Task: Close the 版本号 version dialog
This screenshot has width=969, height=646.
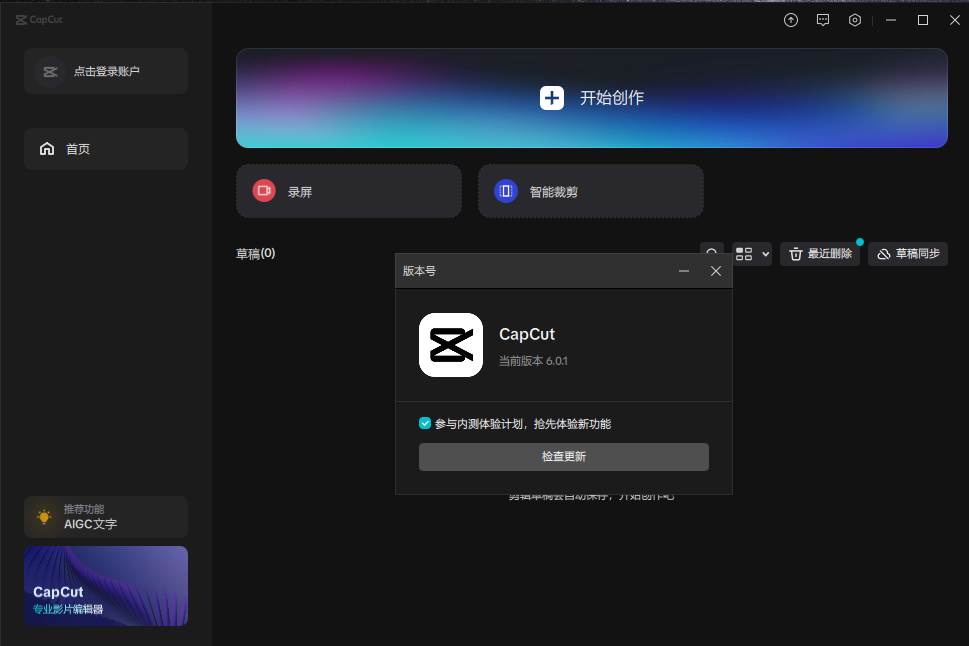Action: point(716,271)
